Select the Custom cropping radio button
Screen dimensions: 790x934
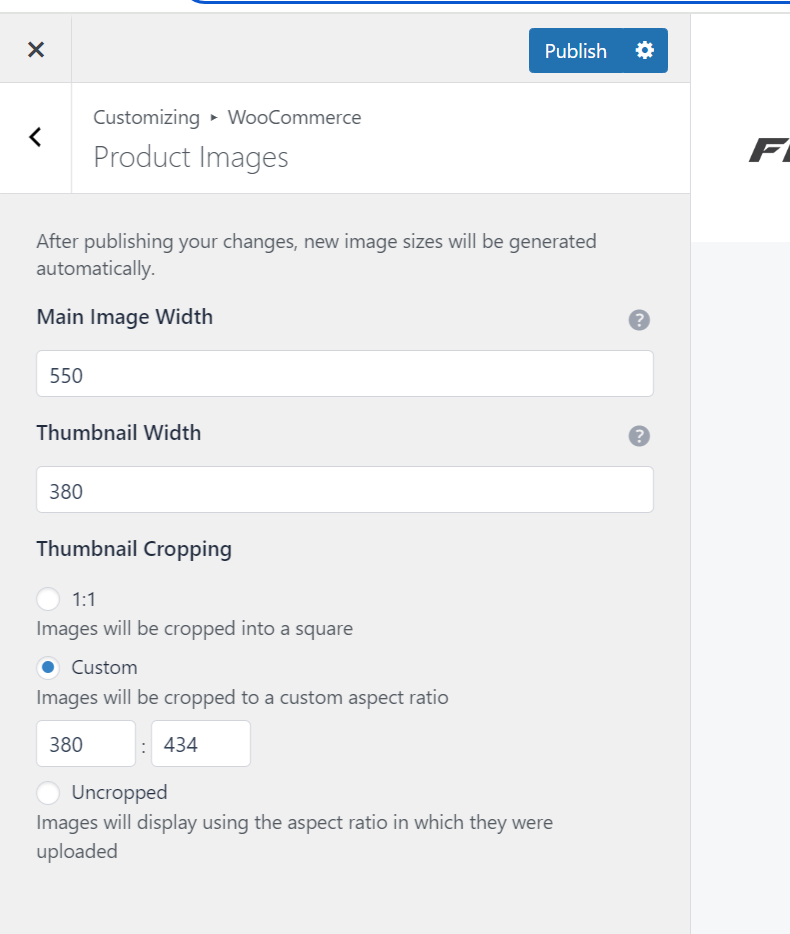click(48, 667)
